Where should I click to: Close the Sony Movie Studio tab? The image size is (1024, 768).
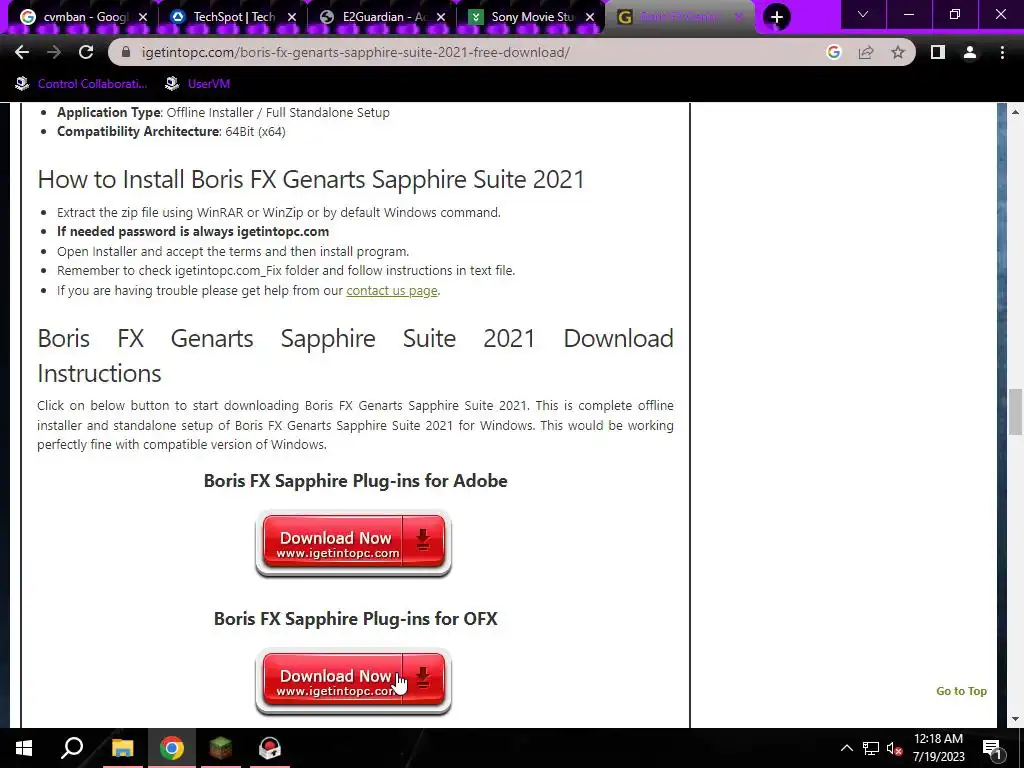pos(590,17)
